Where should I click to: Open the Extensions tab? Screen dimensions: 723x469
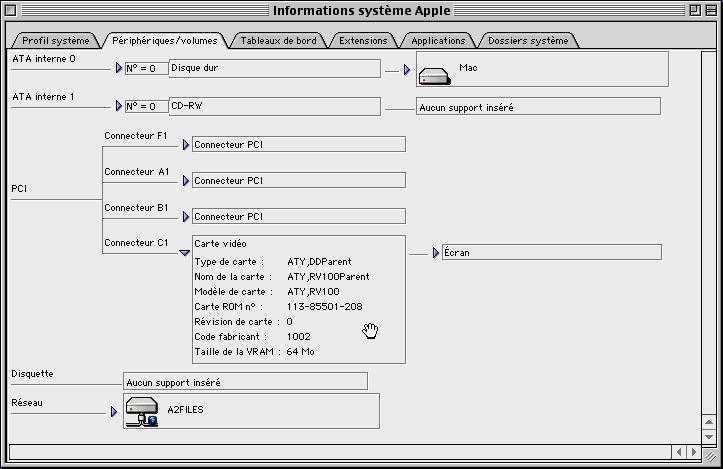[363, 41]
